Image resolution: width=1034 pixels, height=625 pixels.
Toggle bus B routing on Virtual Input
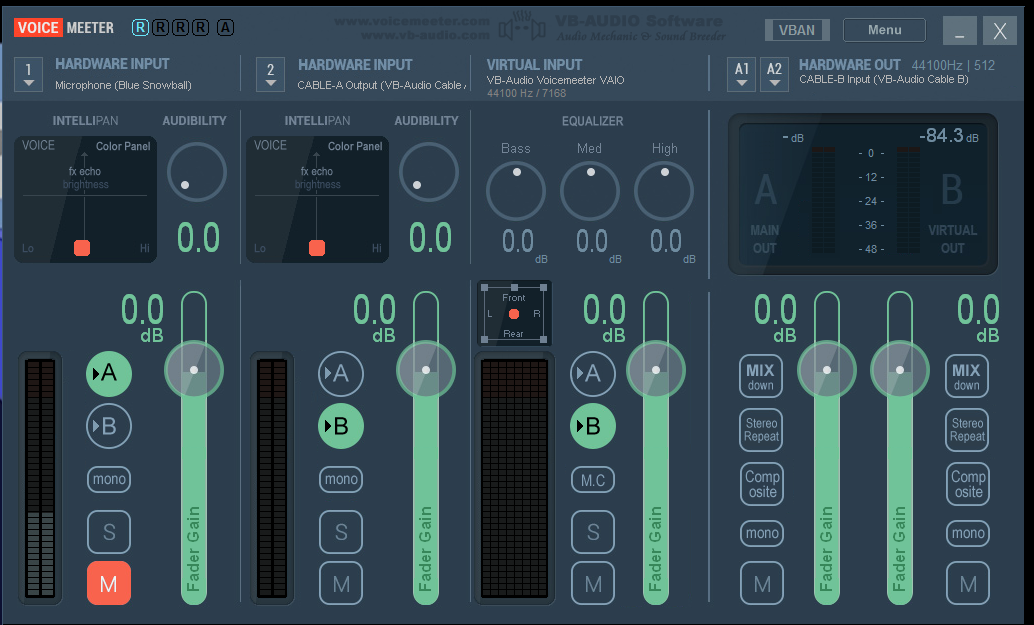(593, 426)
